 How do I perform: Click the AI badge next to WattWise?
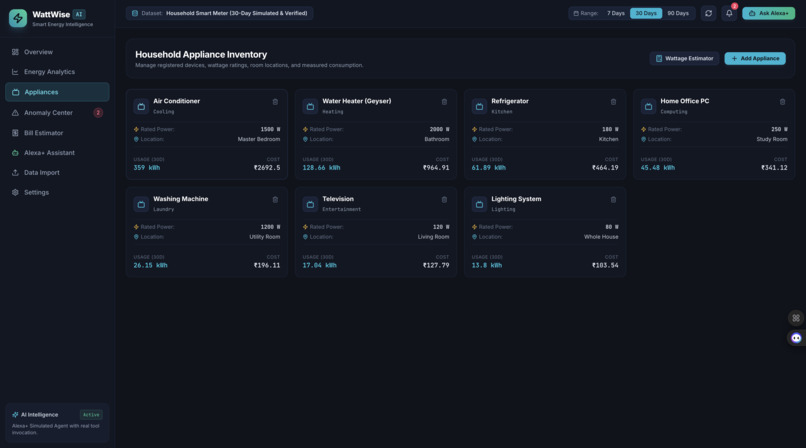click(x=79, y=14)
